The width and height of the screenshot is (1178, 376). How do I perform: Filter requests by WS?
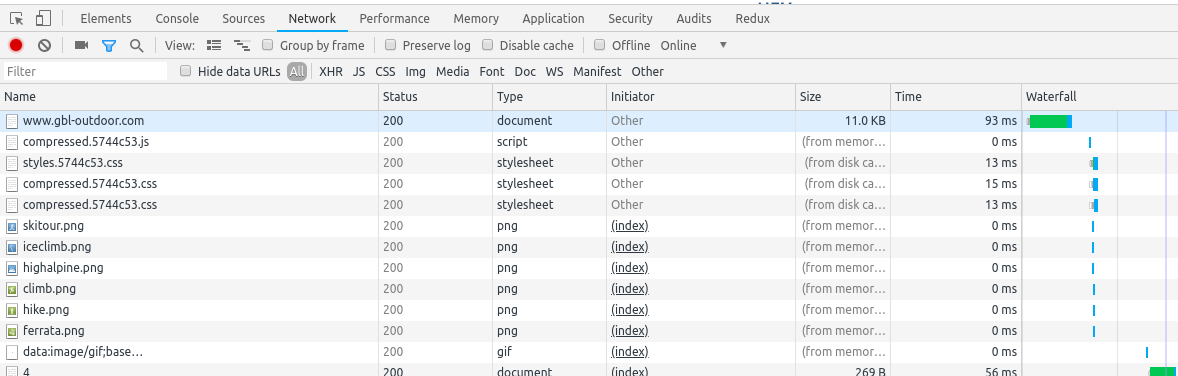coord(554,71)
